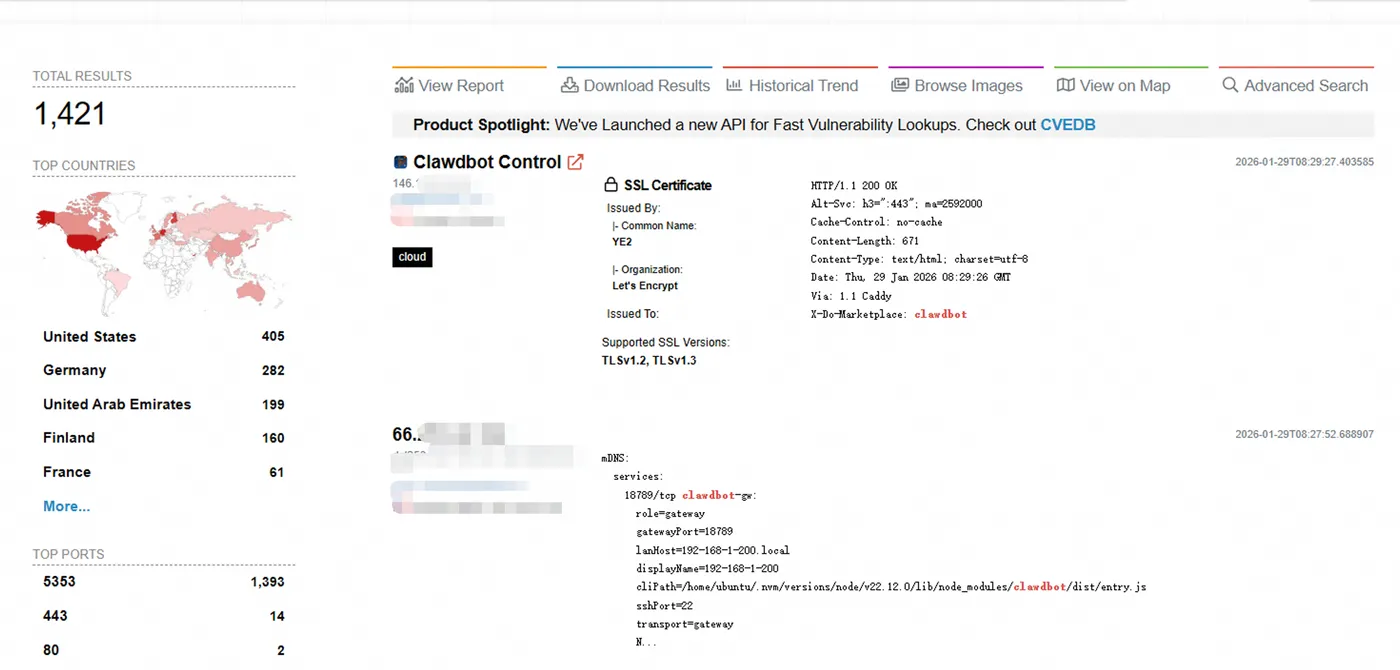Switch to Historical Trend tab
This screenshot has width=1400, height=670.
(792, 85)
